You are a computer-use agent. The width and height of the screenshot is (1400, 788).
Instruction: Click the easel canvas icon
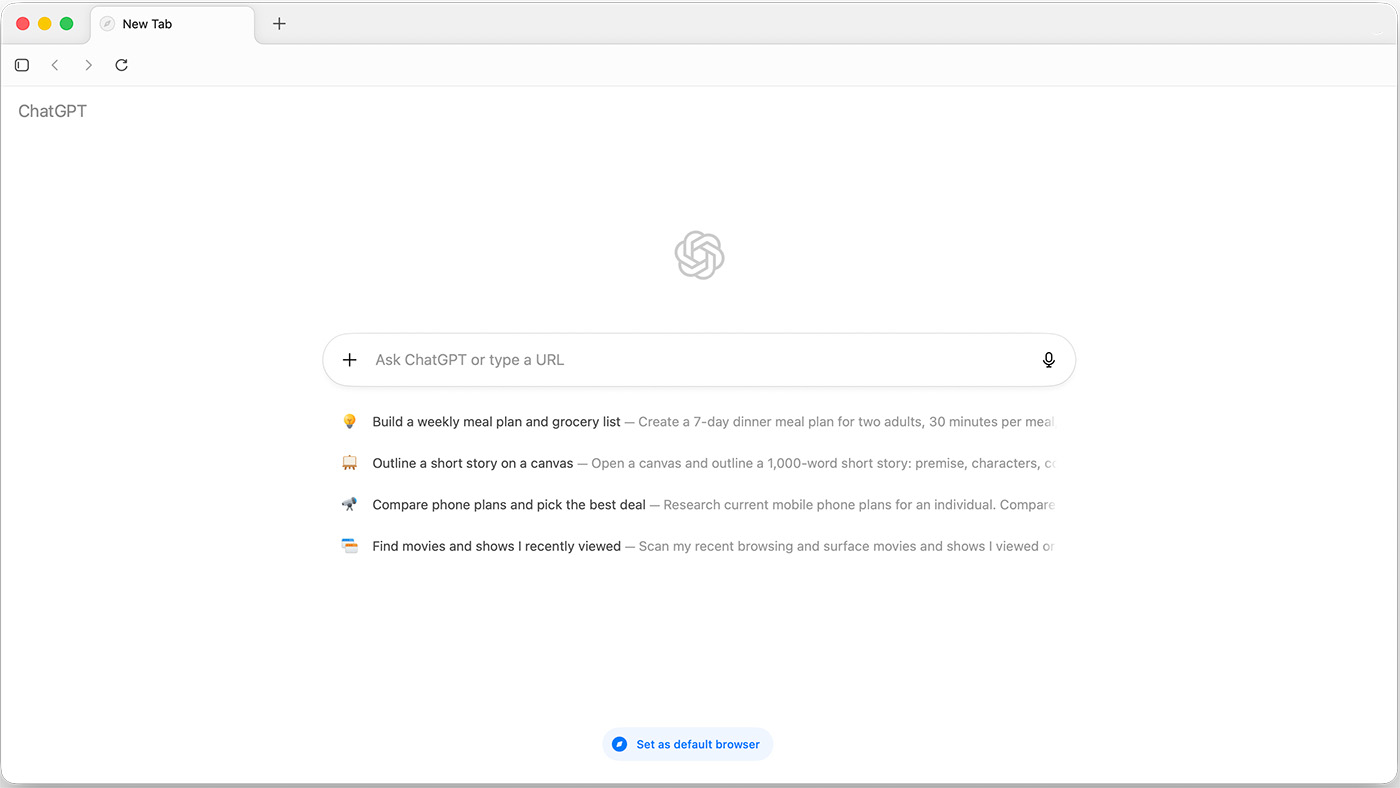click(349, 463)
